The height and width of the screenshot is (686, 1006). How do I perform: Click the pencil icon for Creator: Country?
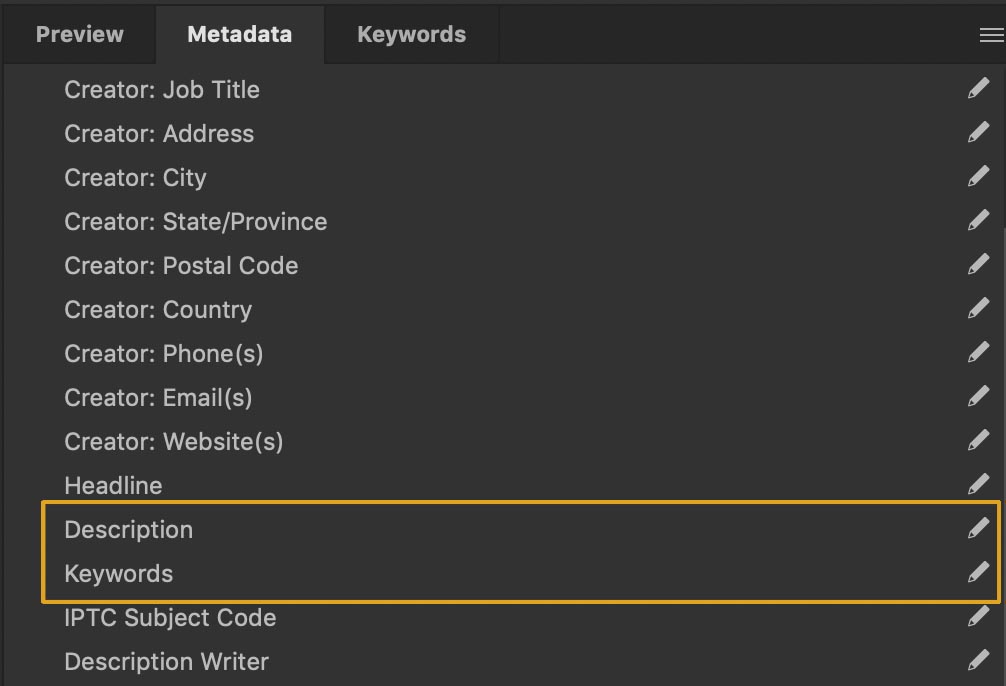coord(978,309)
